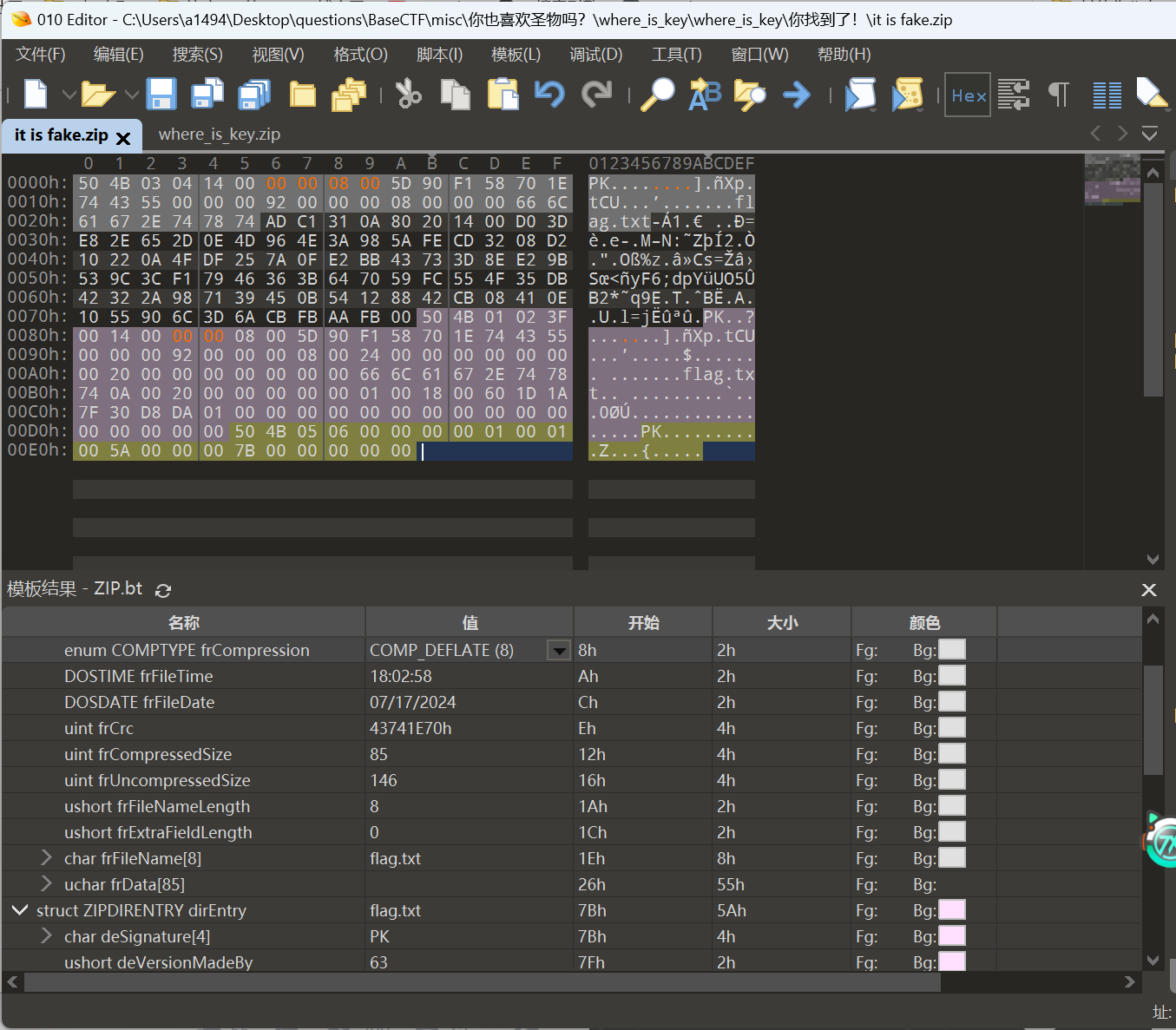Run a script with the scroll icon
1176x1030 pixels.
coord(860,94)
